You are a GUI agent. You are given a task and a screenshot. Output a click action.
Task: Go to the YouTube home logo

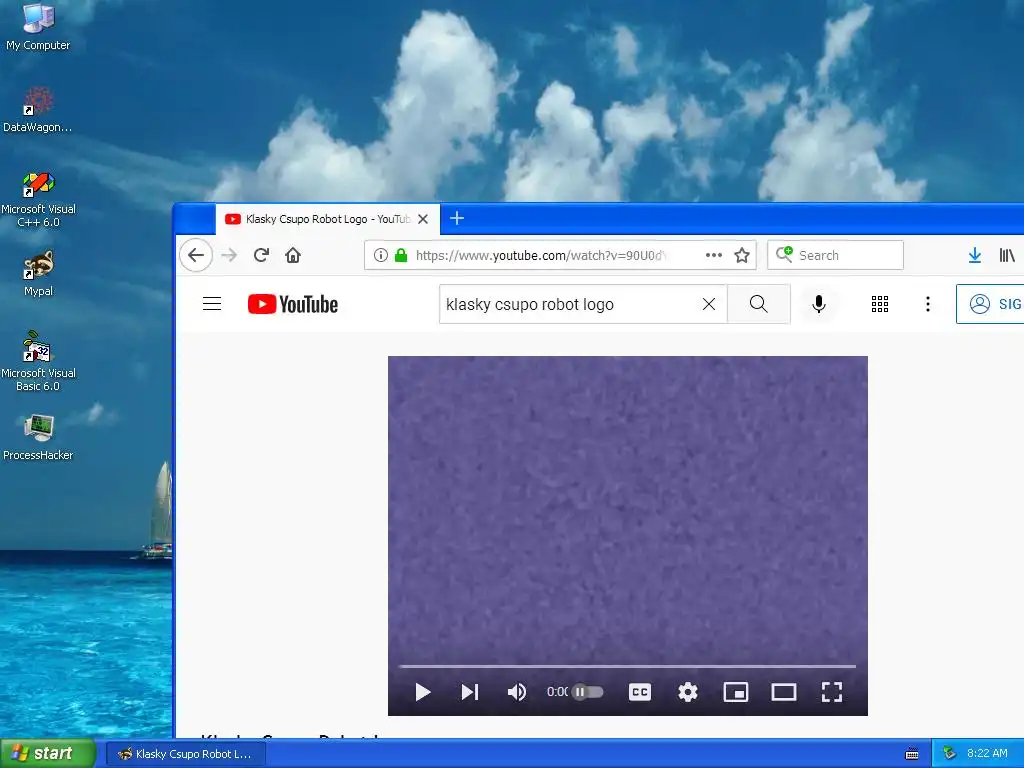pyautogui.click(x=293, y=304)
